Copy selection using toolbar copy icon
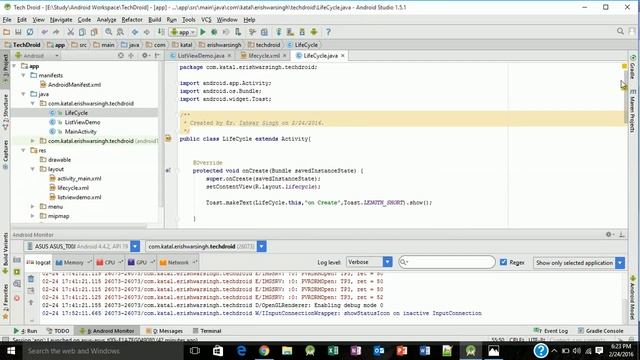640x360 pixels. [x=82, y=32]
